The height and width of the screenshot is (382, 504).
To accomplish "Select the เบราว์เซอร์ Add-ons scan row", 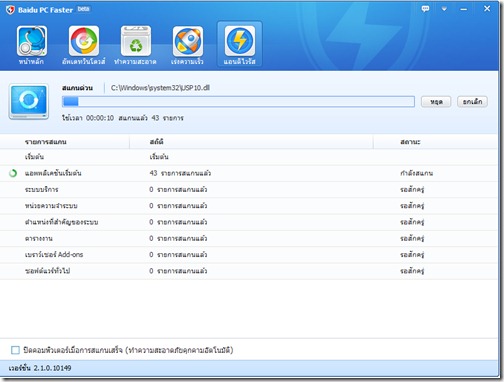I will pos(248,255).
